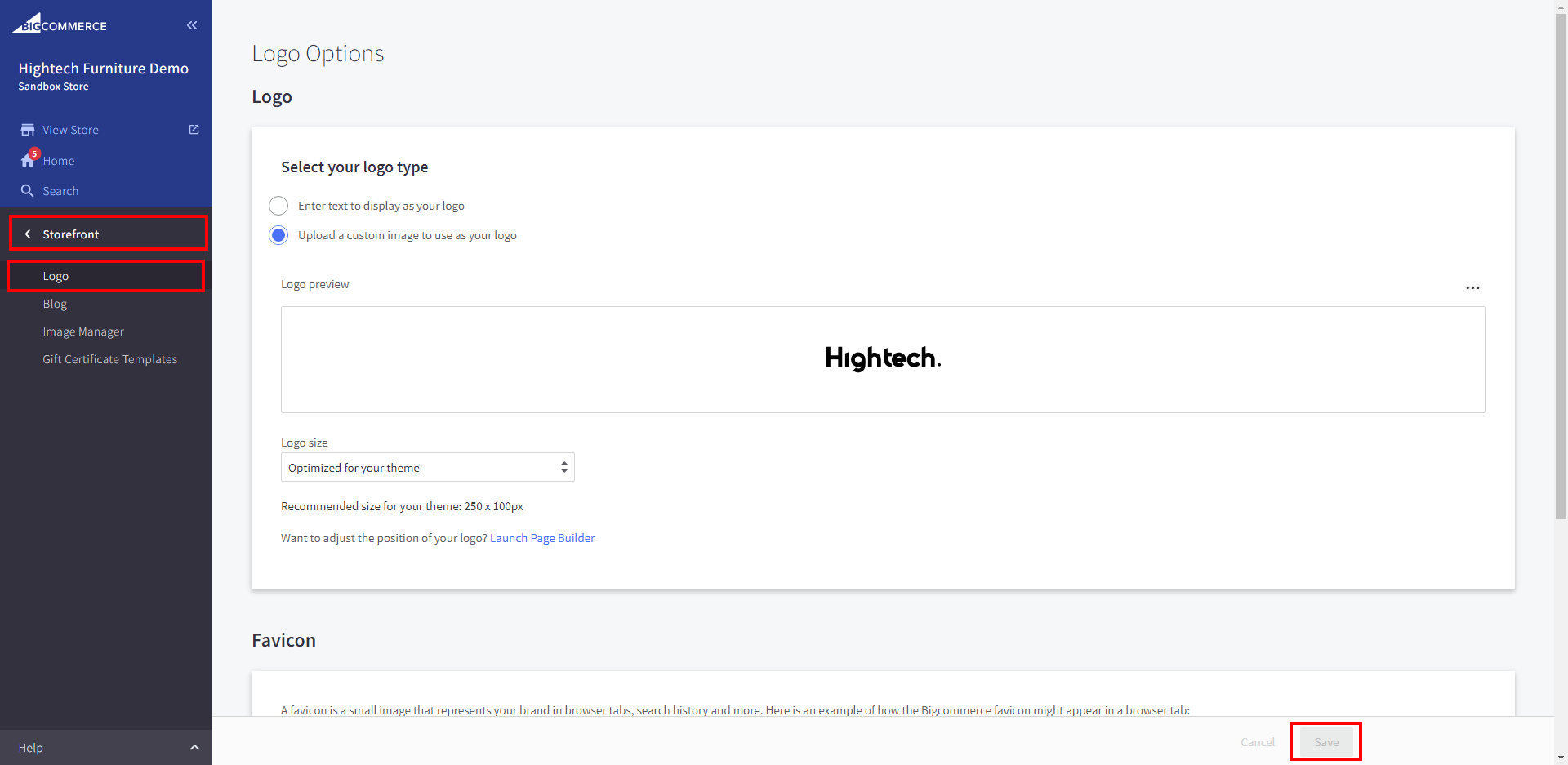Click the Search magnifier icon
This screenshot has width=1568, height=765.
coord(28,191)
